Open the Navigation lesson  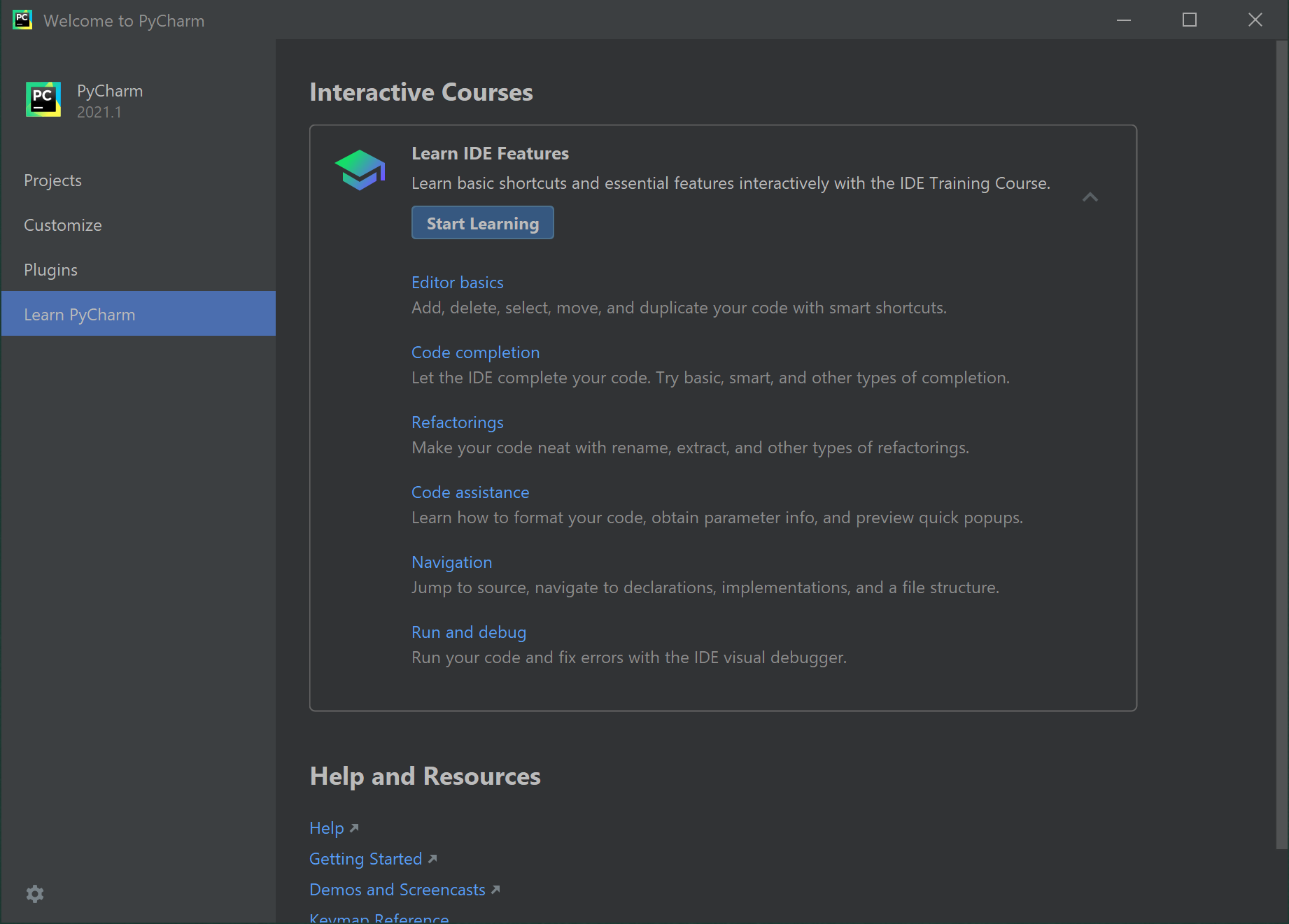[x=451, y=562]
